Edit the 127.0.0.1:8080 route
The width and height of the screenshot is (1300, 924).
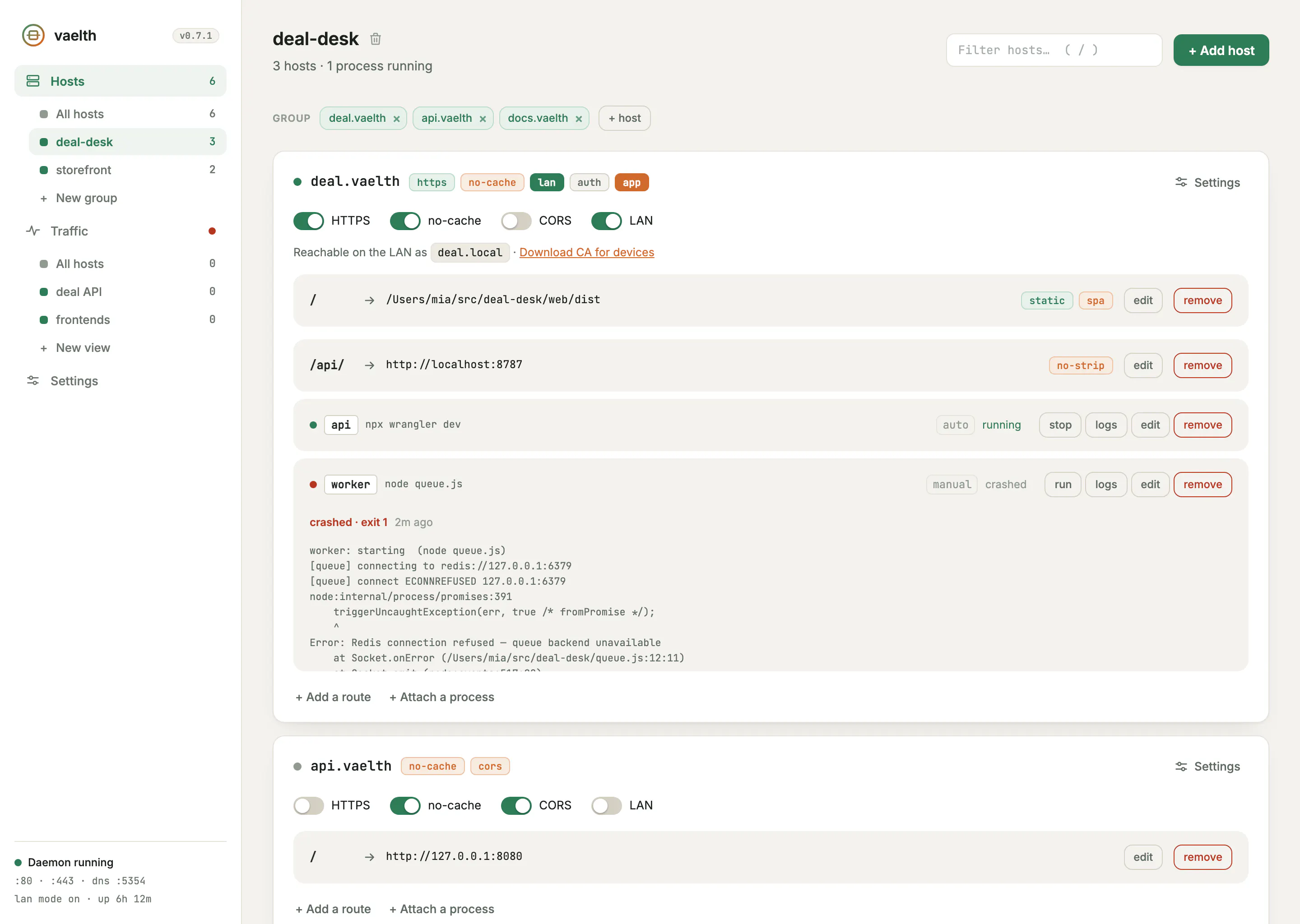tap(1143, 857)
